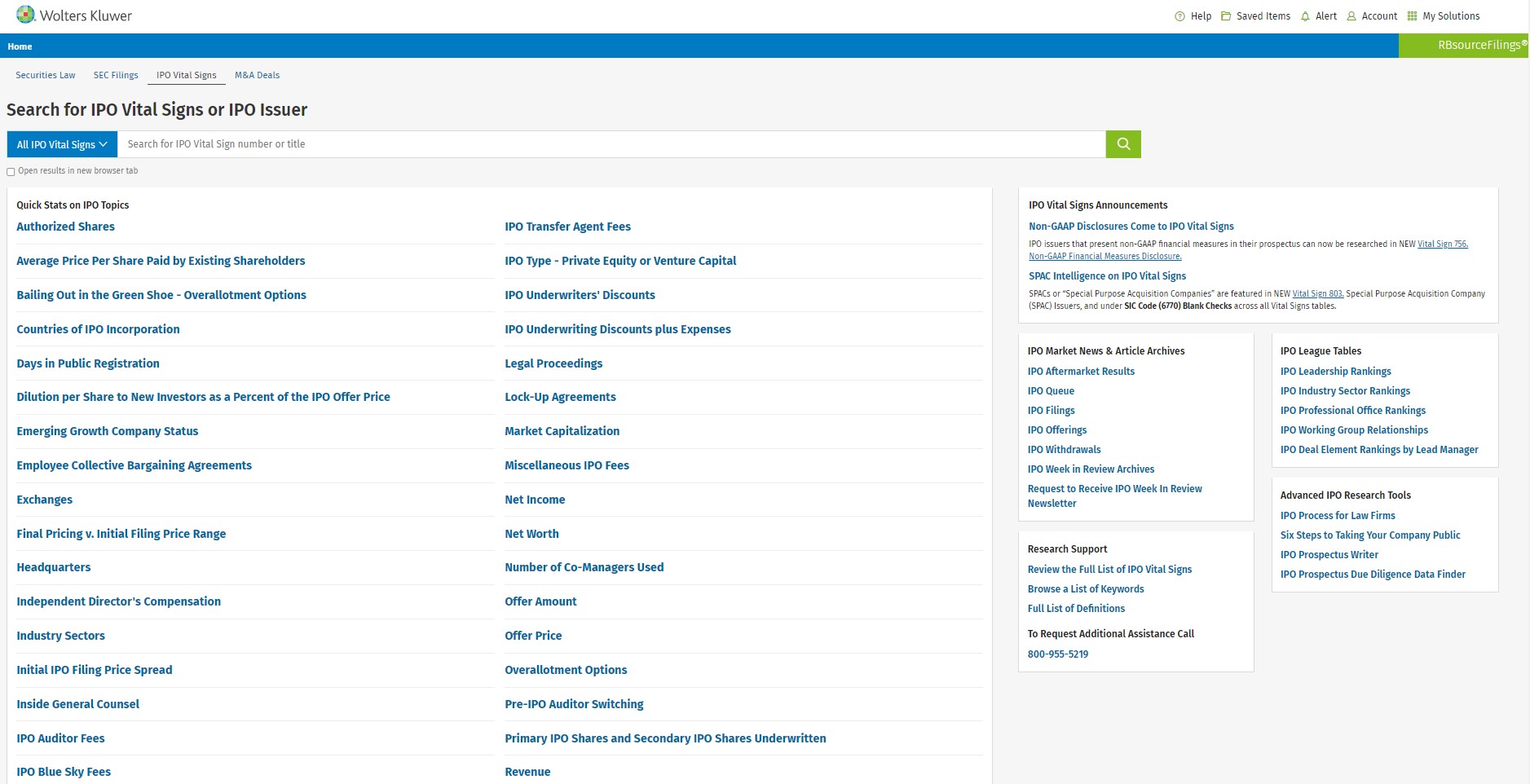Click the RBsourceFilings green button
The width and height of the screenshot is (1530, 784).
click(1463, 46)
